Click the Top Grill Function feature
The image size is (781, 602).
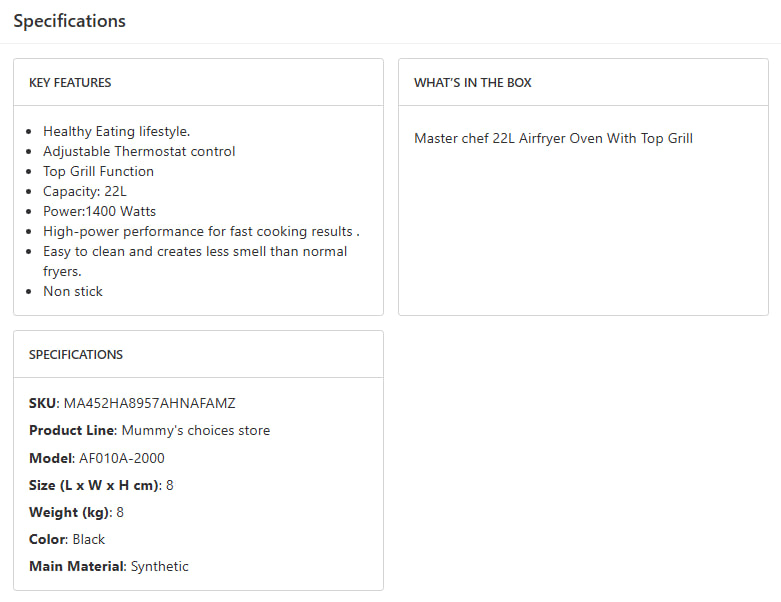coord(98,171)
